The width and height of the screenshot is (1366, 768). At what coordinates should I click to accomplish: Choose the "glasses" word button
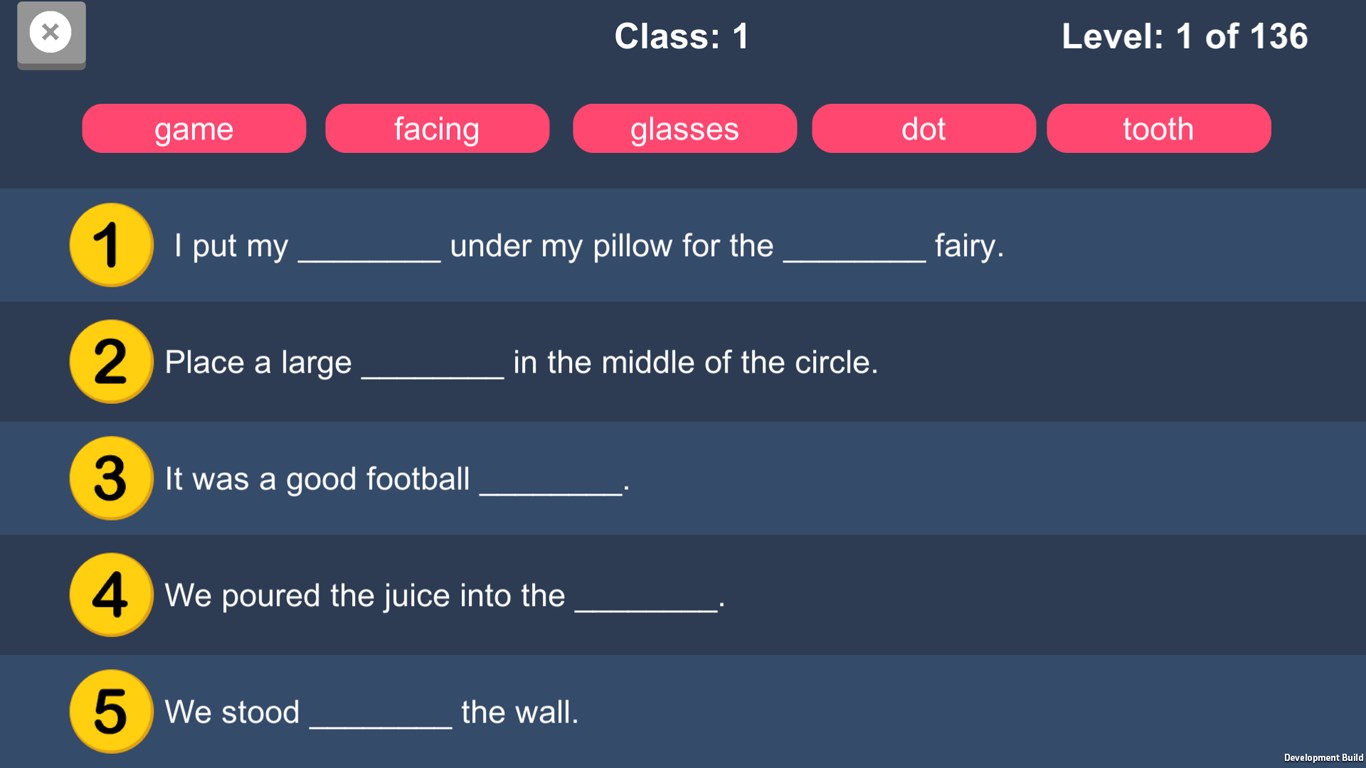685,129
